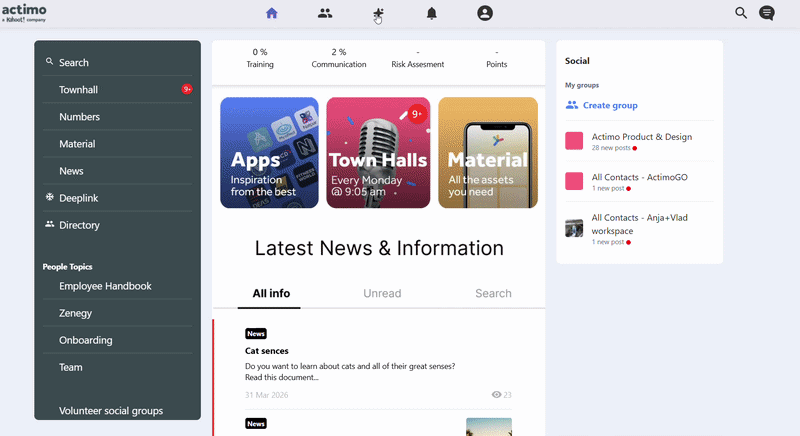Open Material in the sidebar menu
Screen dimensions: 800x436
pyautogui.click(x=117, y=144)
